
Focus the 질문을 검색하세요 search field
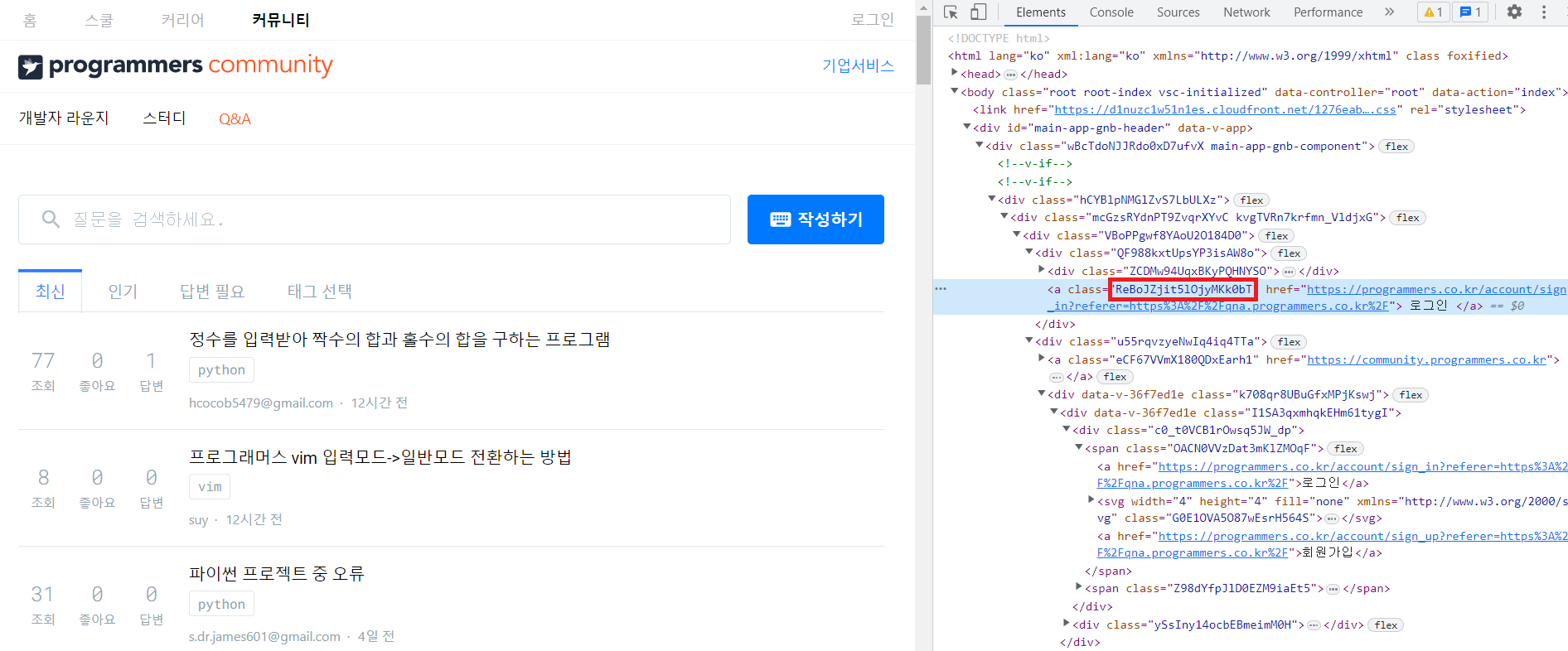coord(375,219)
